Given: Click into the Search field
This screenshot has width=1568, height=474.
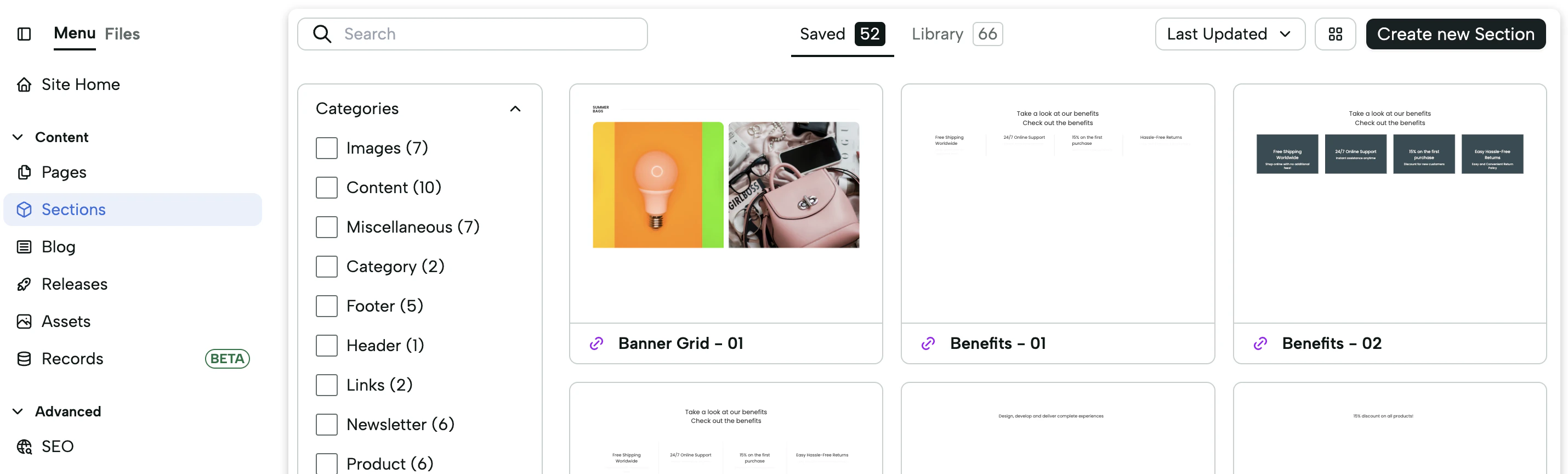Looking at the screenshot, I should 473,34.
